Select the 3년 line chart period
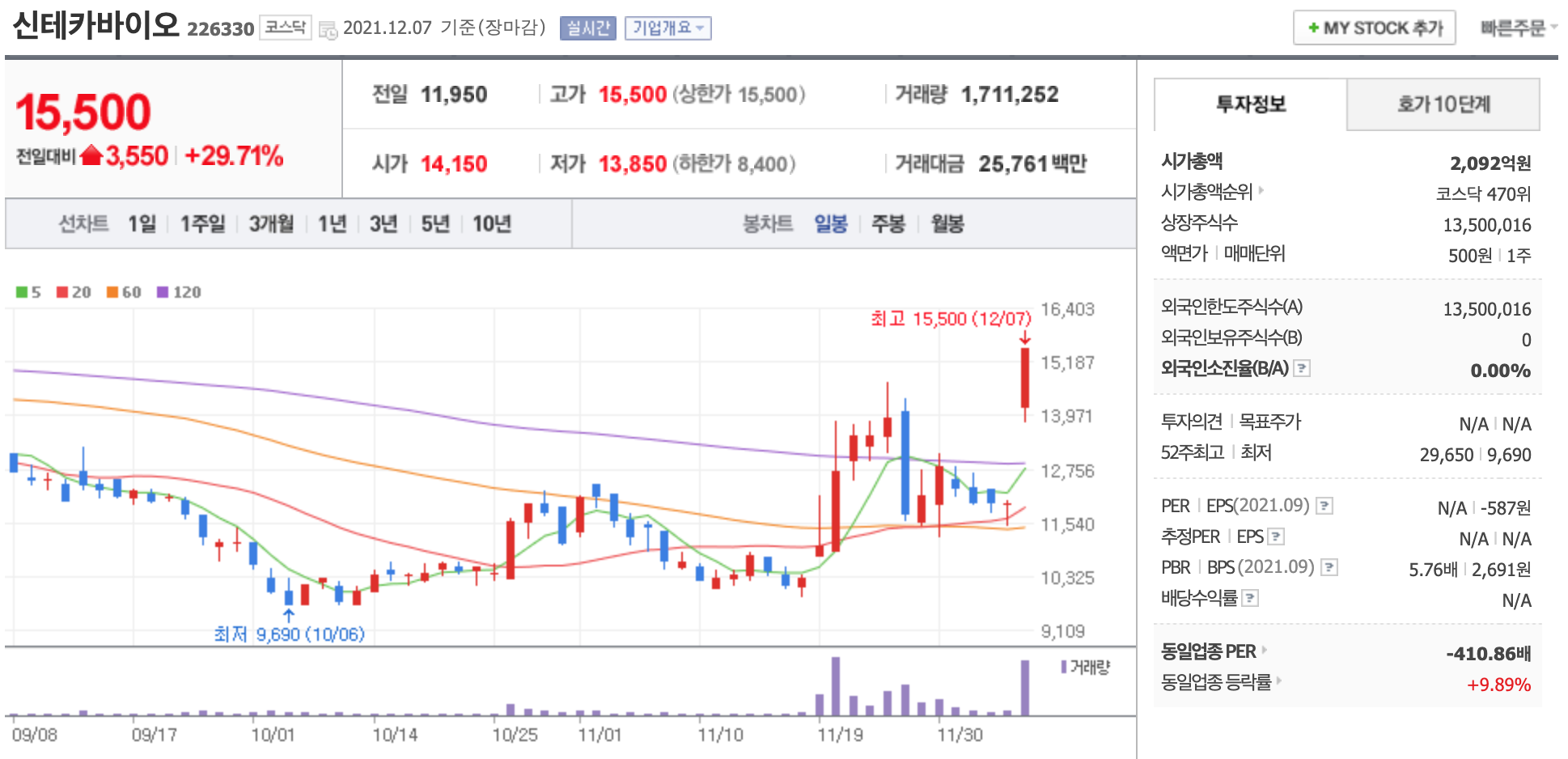This screenshot has height=759, width=1568. pos(384,223)
